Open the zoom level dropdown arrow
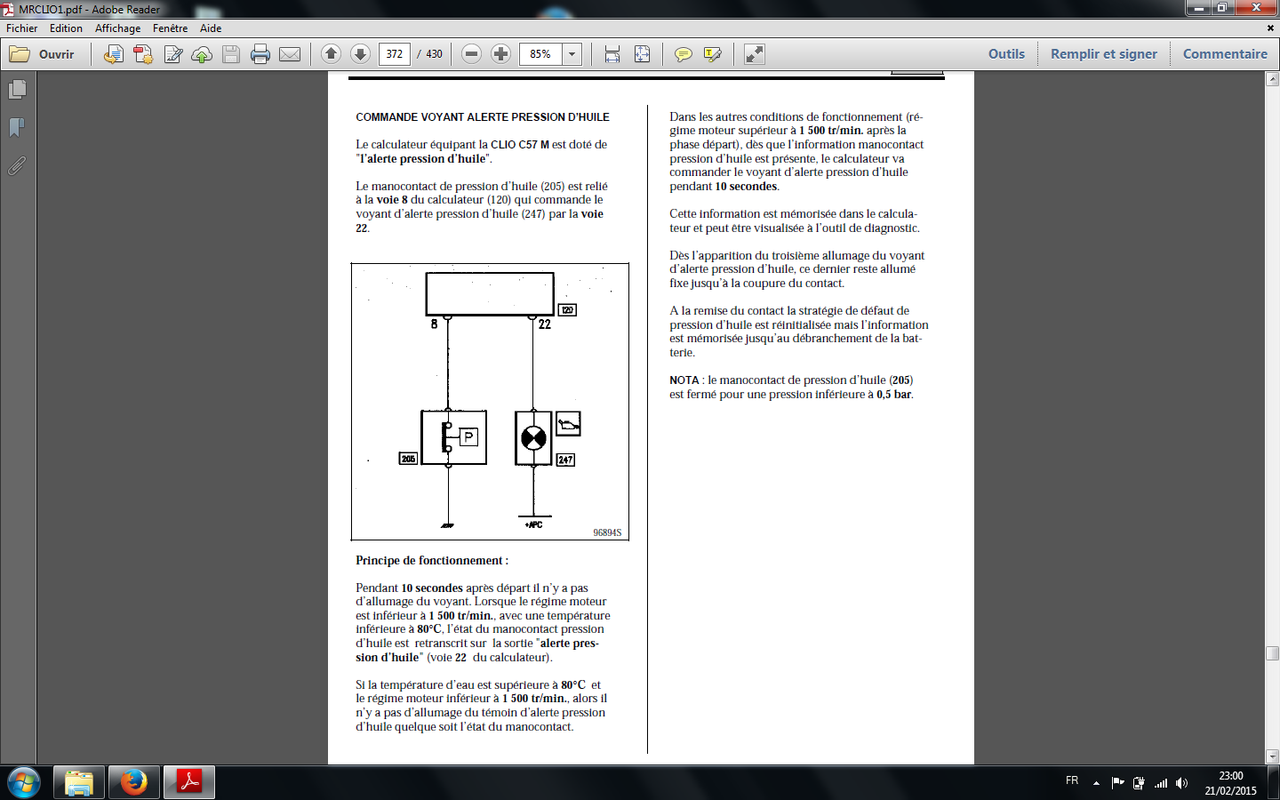The image size is (1280, 800). tap(572, 54)
